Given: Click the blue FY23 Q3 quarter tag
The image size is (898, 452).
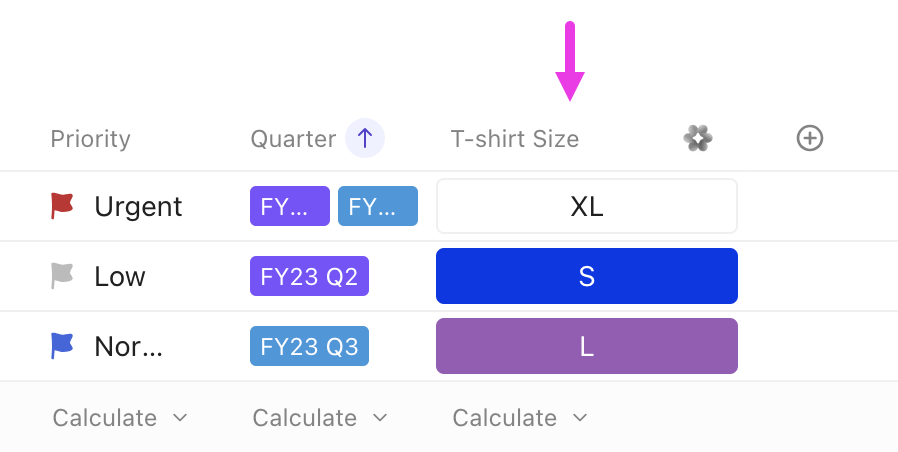Looking at the screenshot, I should point(309,346).
